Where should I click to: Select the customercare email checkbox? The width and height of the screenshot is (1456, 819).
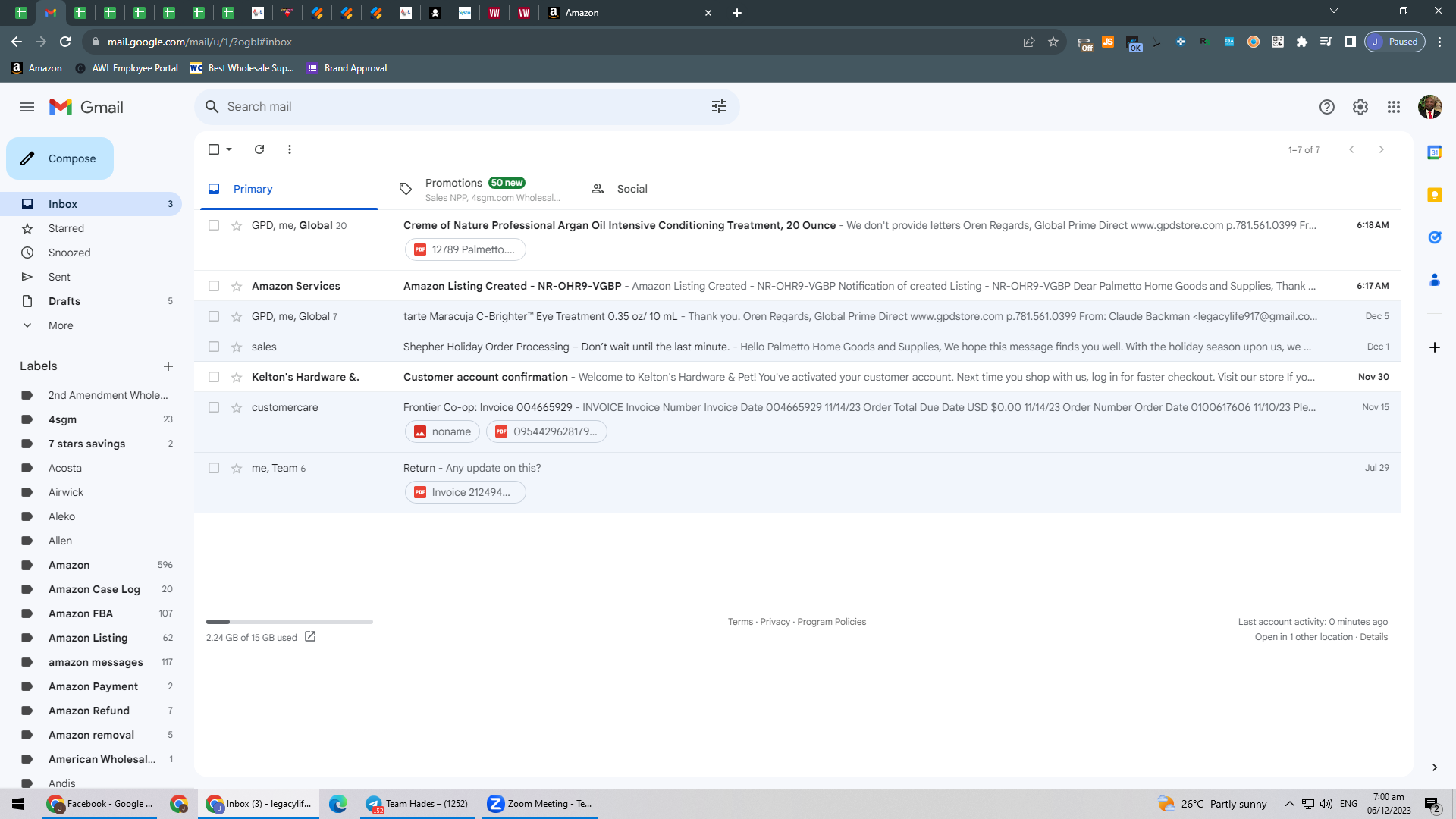point(214,407)
